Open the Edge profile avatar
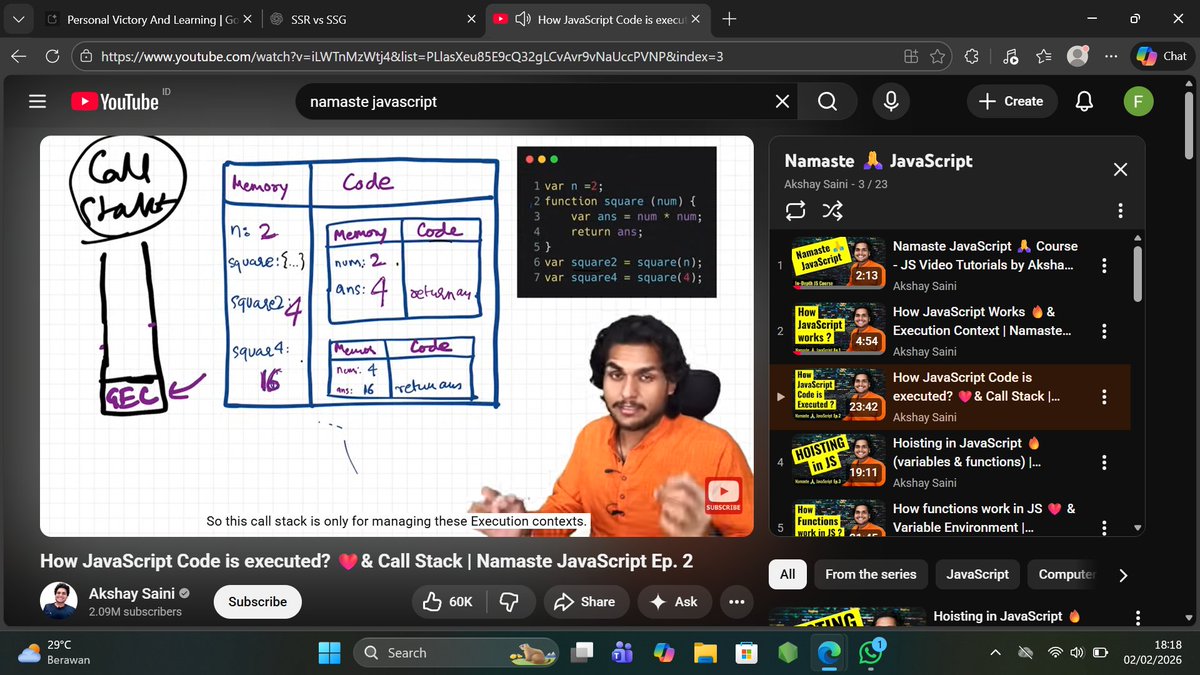This screenshot has height=675, width=1200. (x=1077, y=57)
